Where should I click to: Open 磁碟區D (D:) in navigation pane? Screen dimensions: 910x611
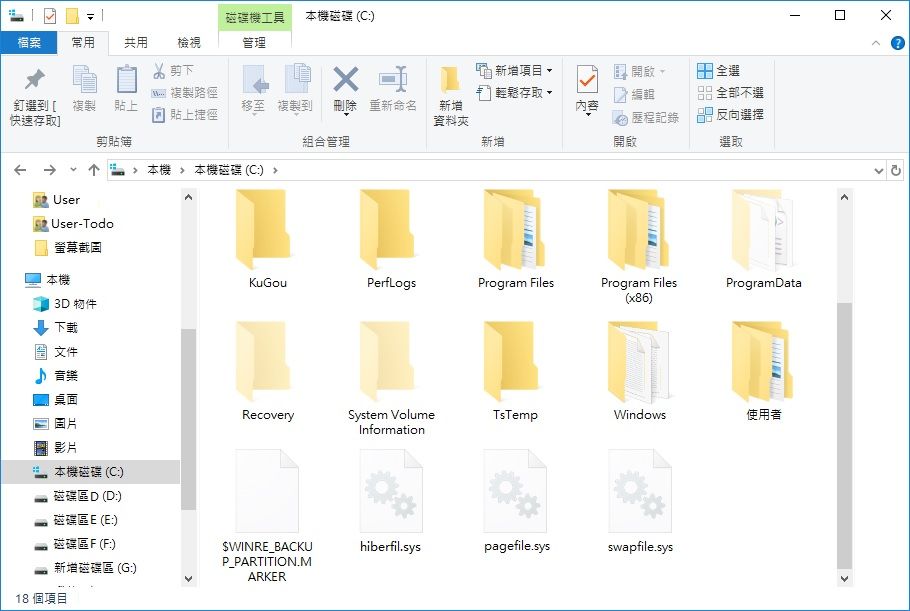click(x=87, y=496)
